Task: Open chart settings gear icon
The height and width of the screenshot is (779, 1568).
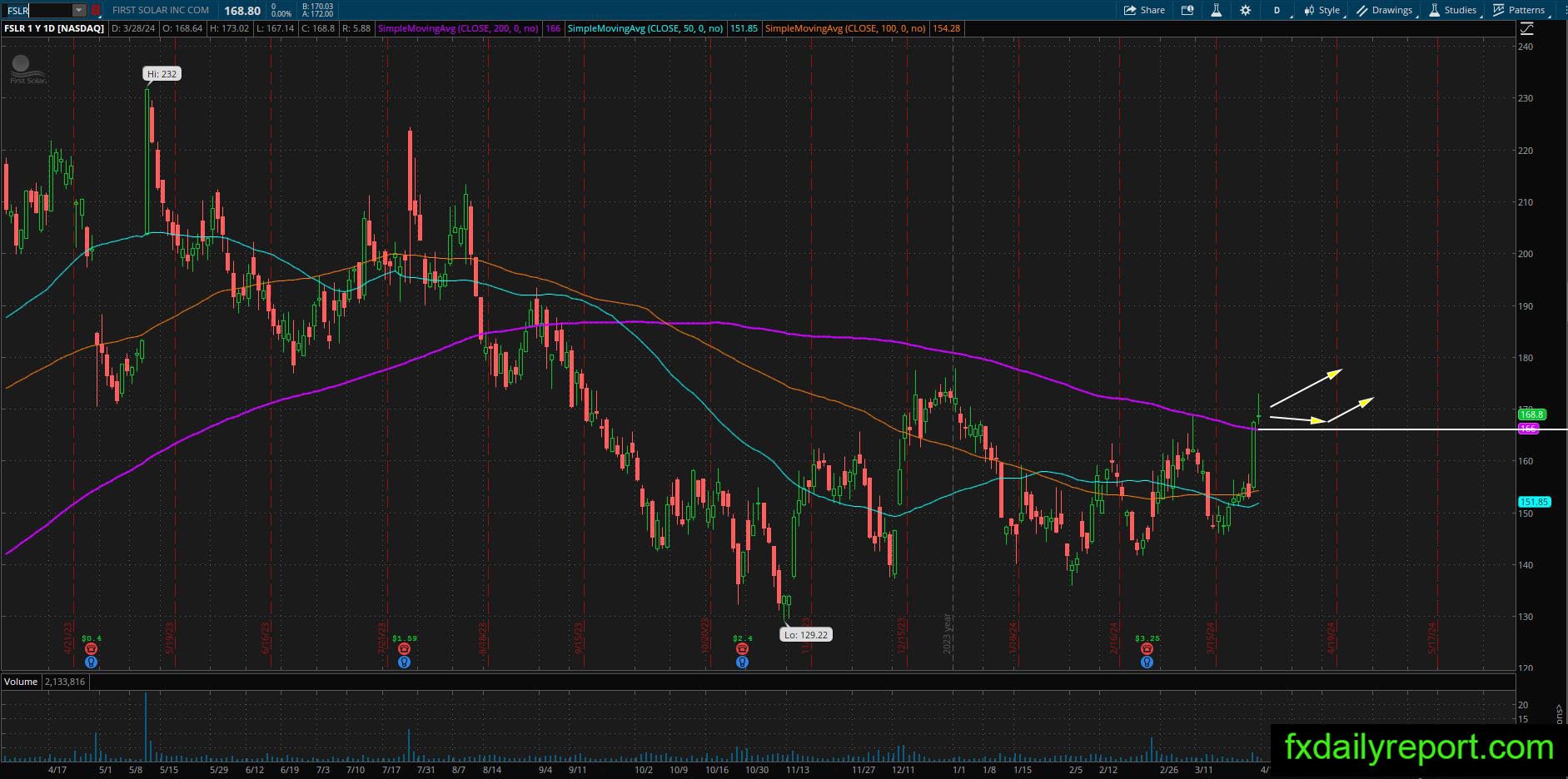Action: pos(1245,10)
